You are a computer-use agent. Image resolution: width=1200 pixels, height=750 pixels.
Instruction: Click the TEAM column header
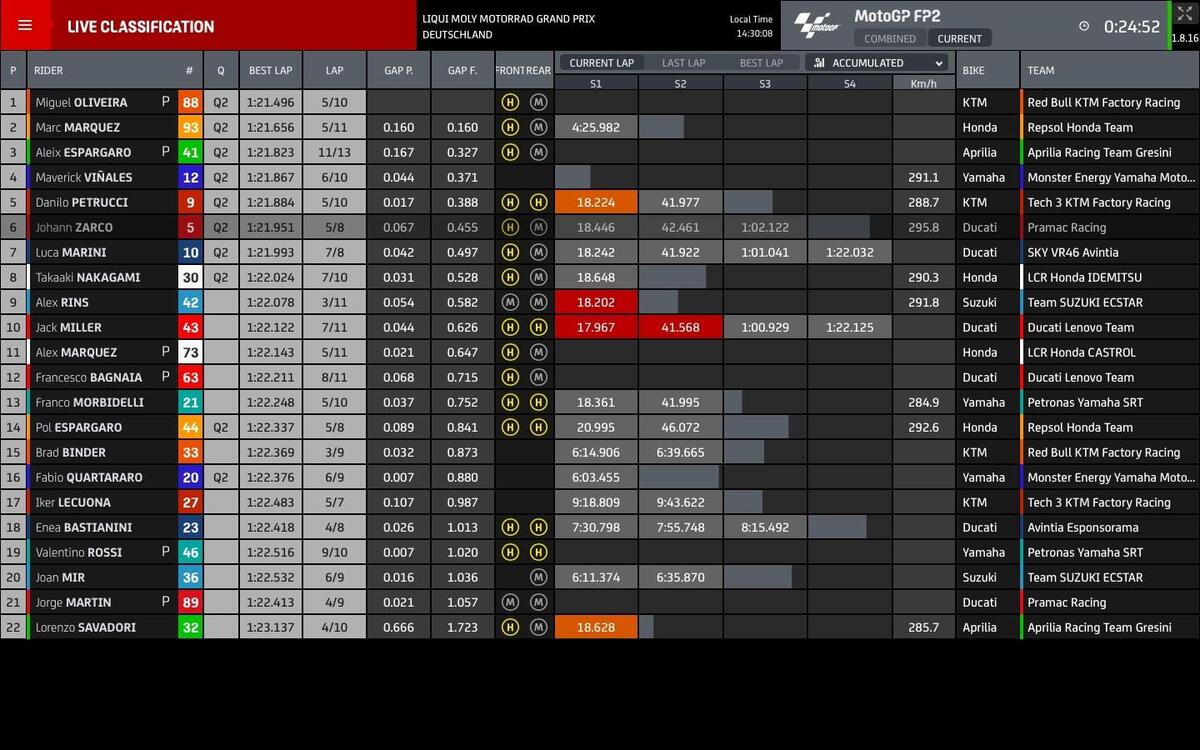click(x=1041, y=71)
